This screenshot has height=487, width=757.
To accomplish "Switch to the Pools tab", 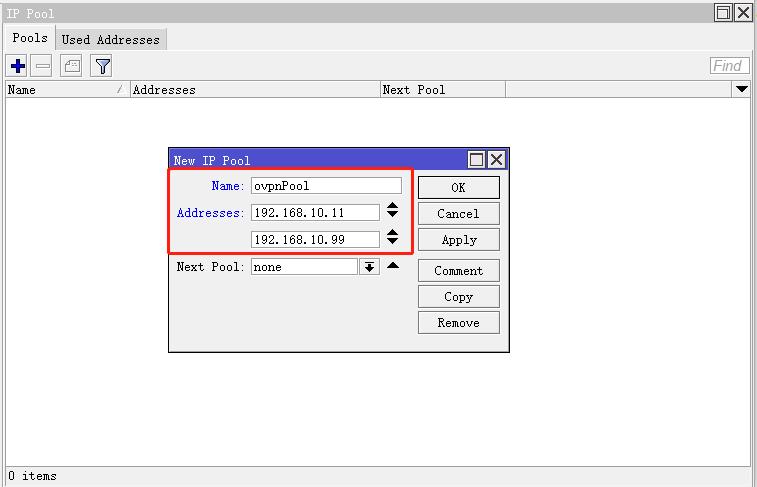I will tap(30, 38).
